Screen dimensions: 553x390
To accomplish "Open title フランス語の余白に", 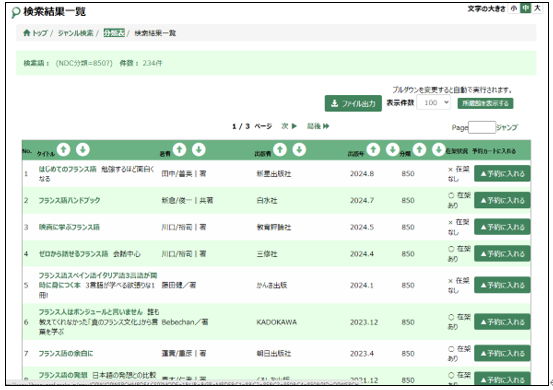I will 66,353.
